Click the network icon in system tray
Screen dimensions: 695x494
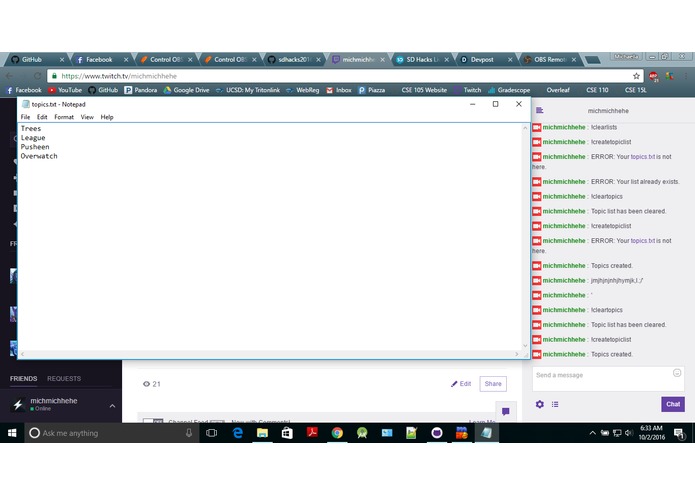pyautogui.click(x=617, y=433)
